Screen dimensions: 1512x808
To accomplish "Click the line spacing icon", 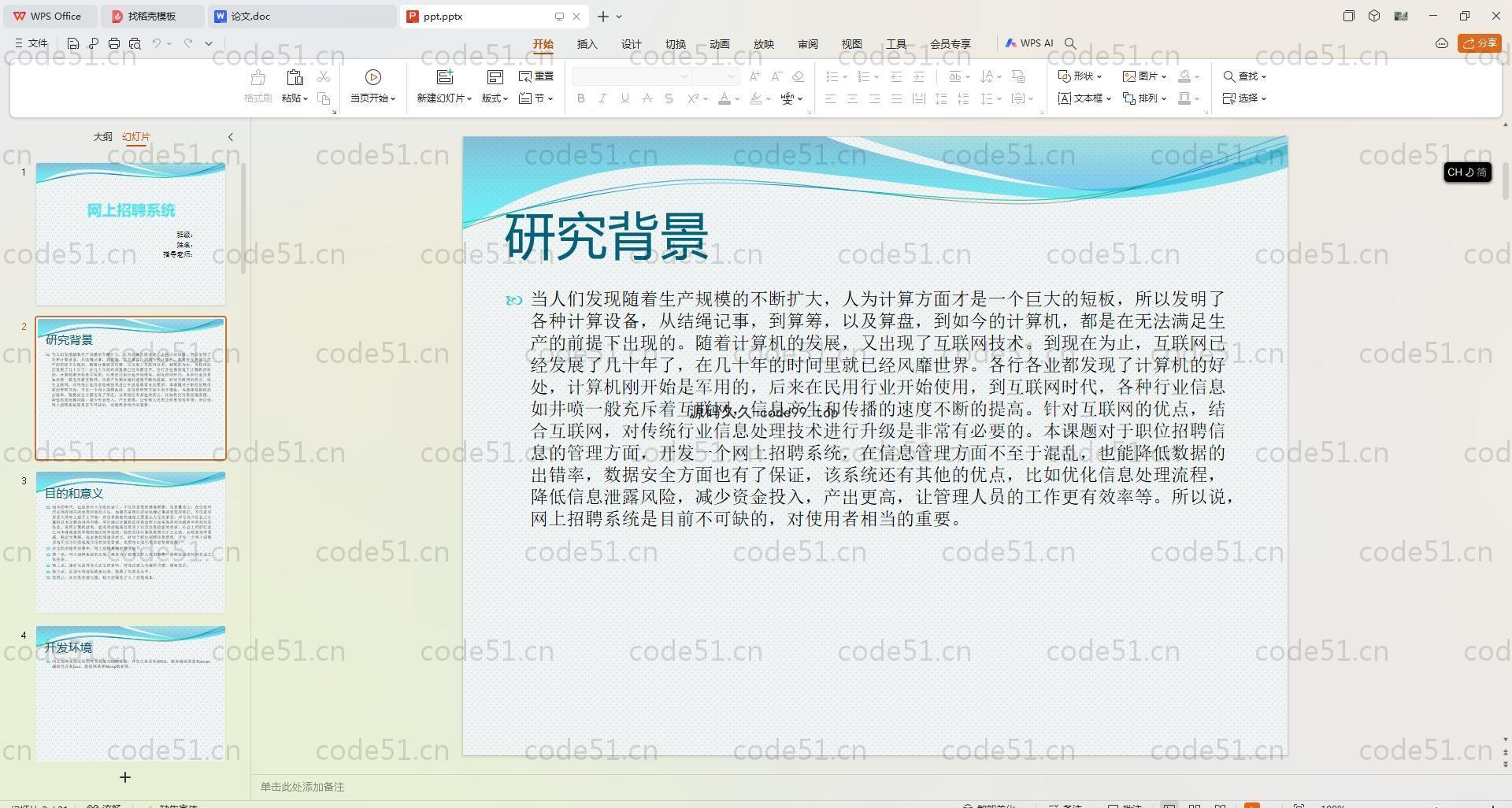I will [x=986, y=98].
